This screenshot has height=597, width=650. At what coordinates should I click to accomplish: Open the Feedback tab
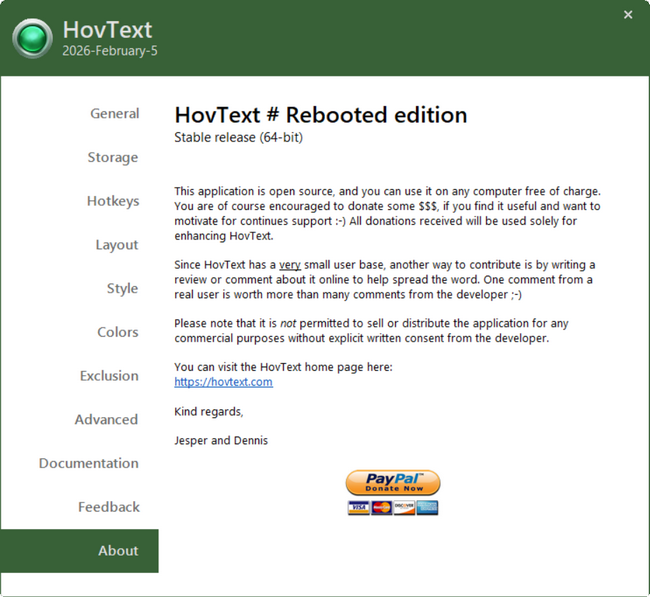click(108, 507)
